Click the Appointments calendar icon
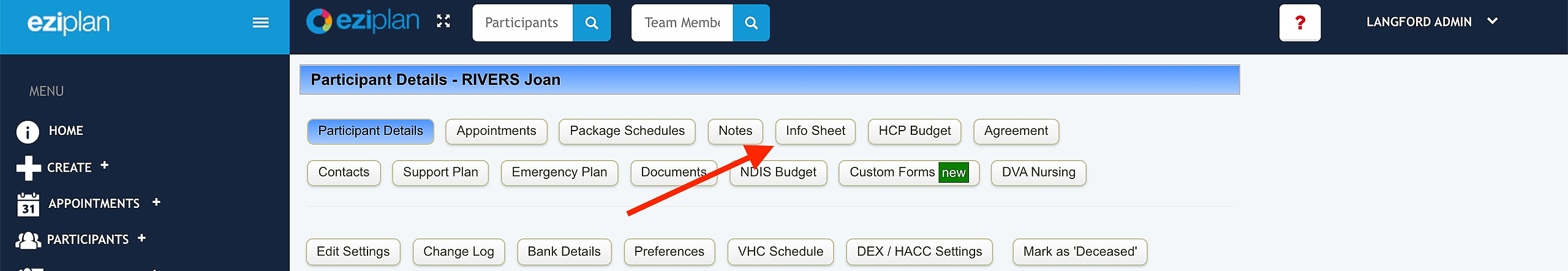Viewport: 1568px width, 271px height. (28, 204)
